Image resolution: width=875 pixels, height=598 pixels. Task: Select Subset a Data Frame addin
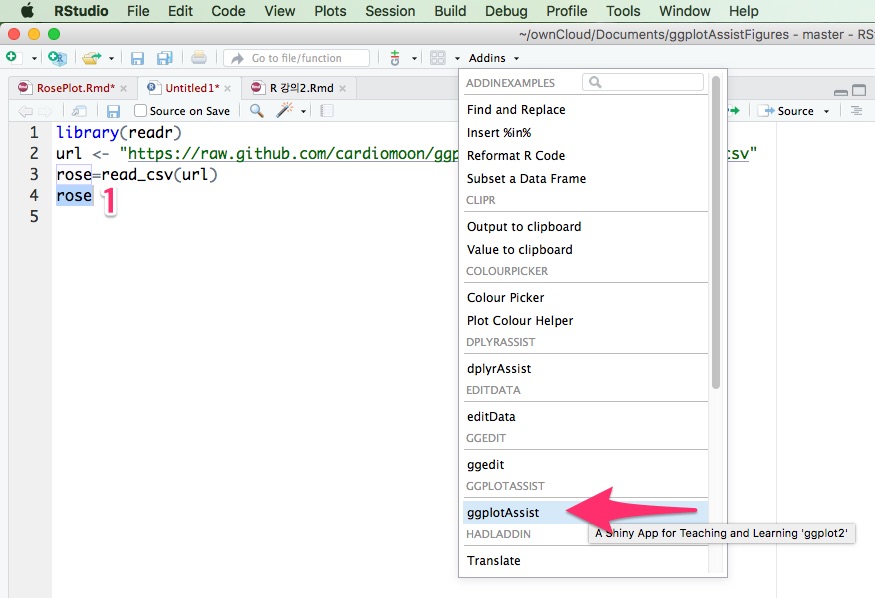pos(585,179)
